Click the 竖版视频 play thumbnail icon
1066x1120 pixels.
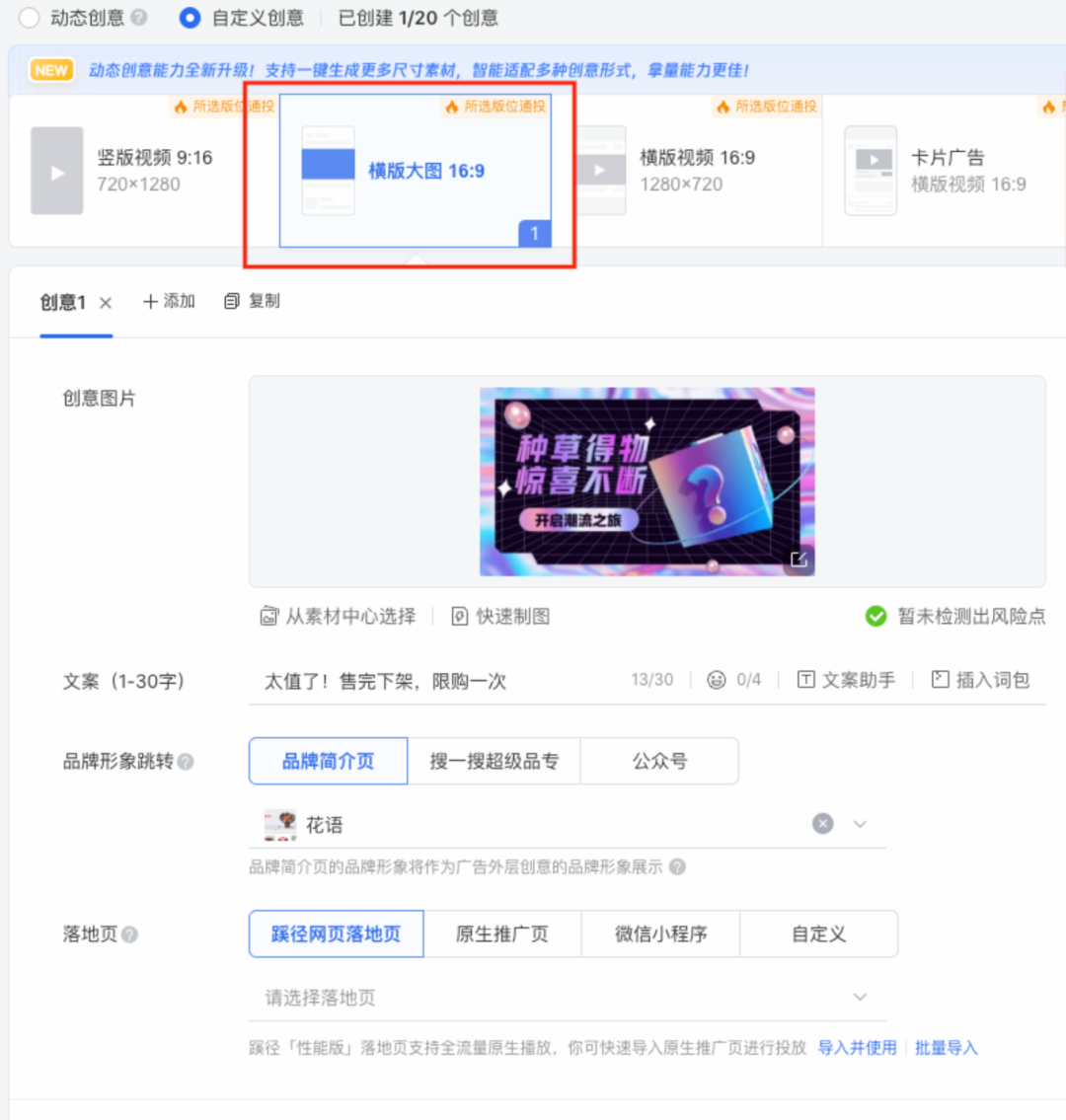[57, 172]
